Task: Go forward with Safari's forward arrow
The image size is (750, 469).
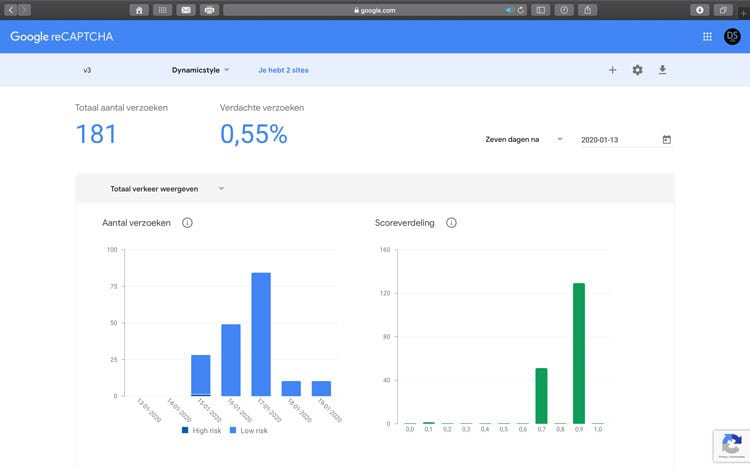Action: (24, 10)
